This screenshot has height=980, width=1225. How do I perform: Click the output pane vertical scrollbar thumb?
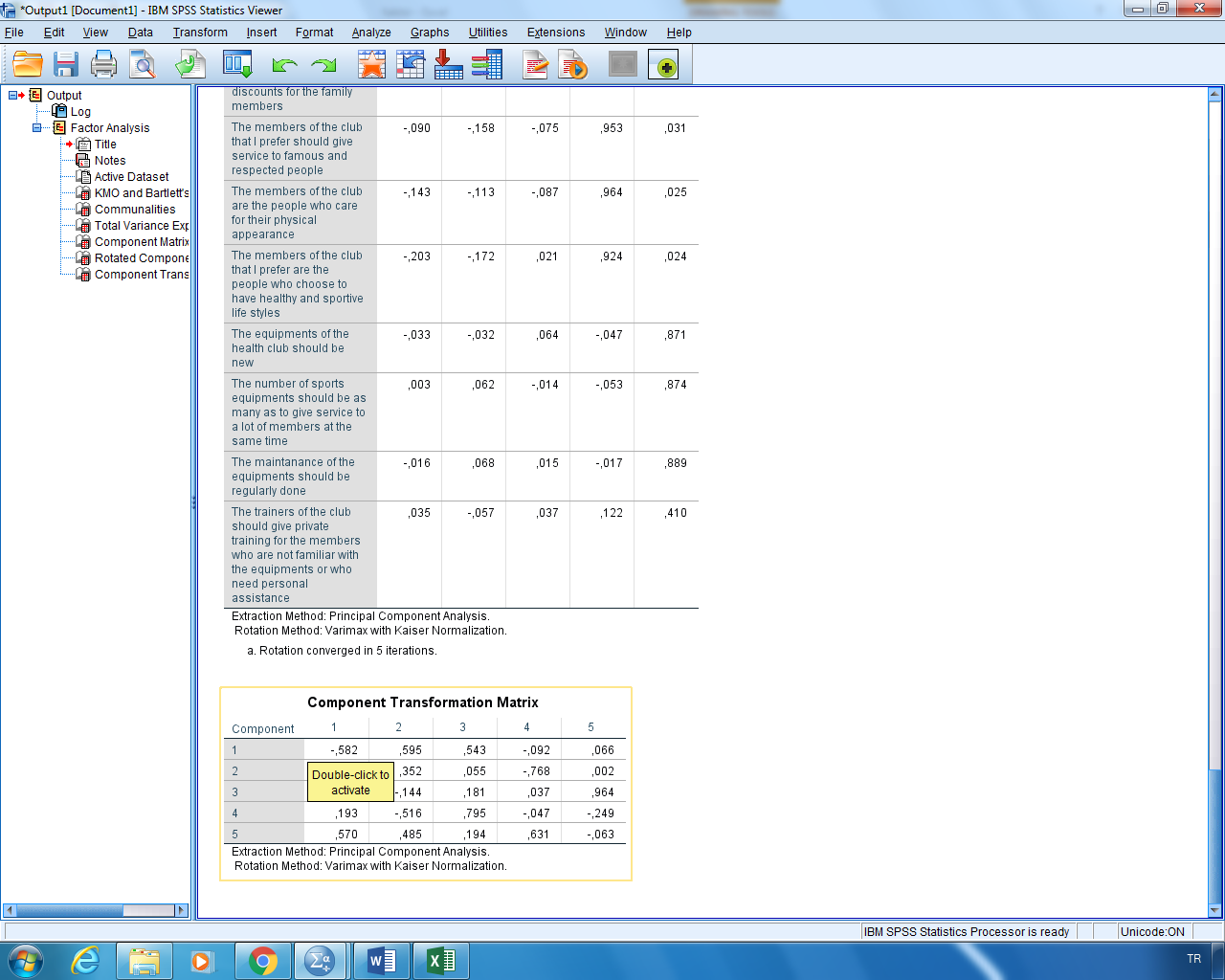click(1214, 835)
